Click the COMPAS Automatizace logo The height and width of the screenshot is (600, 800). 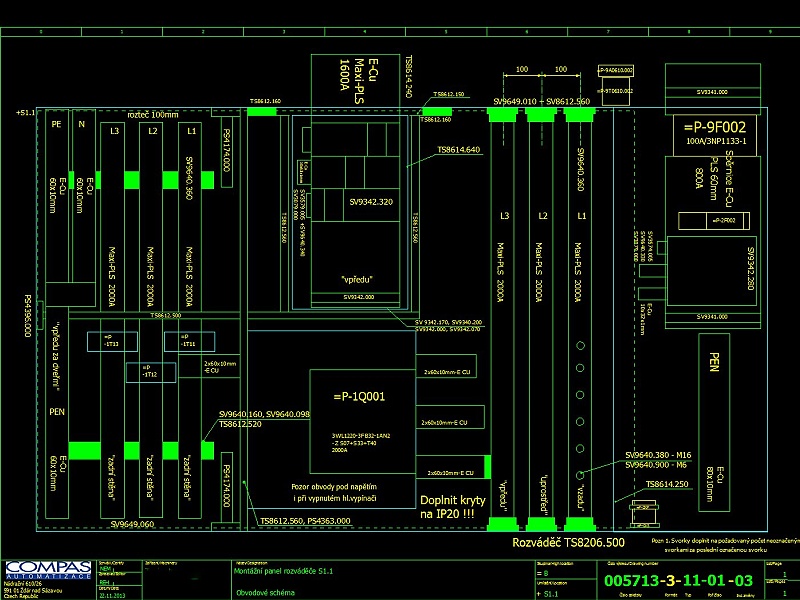(x=48, y=570)
